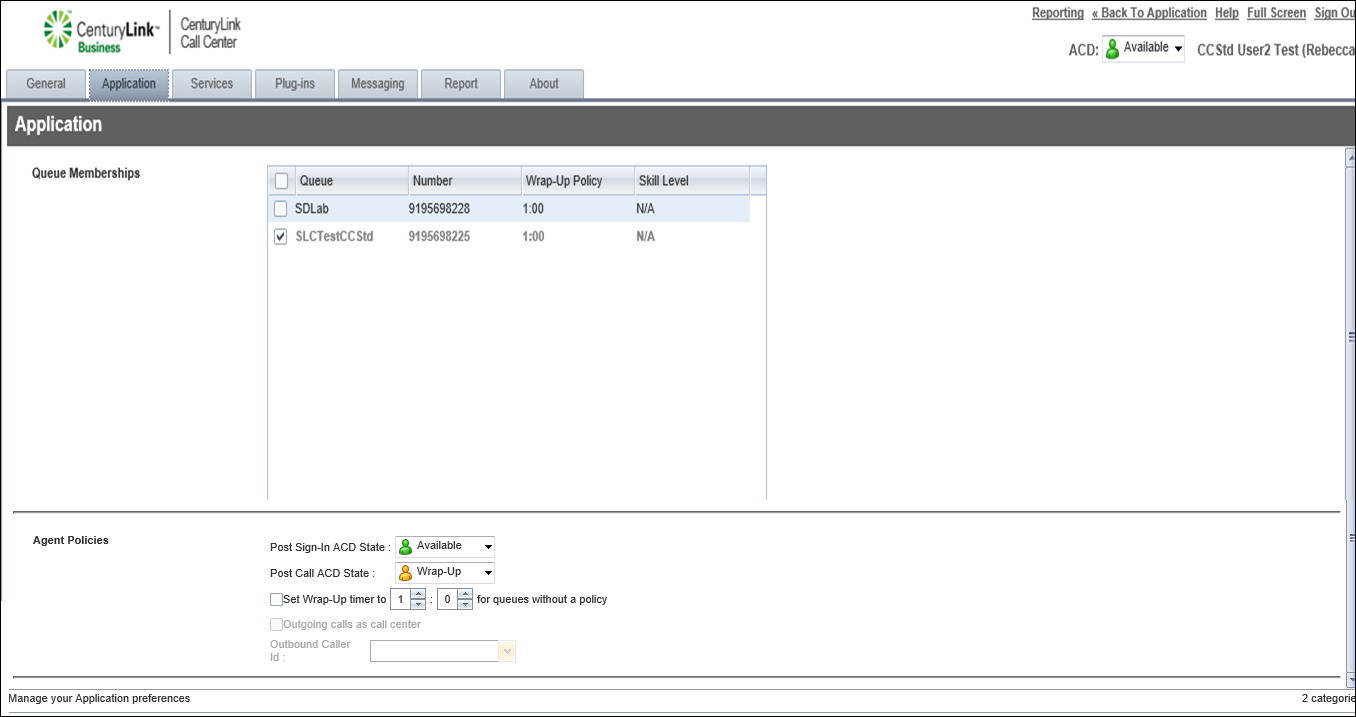Click the N/A skill level in SDLab row

click(645, 209)
